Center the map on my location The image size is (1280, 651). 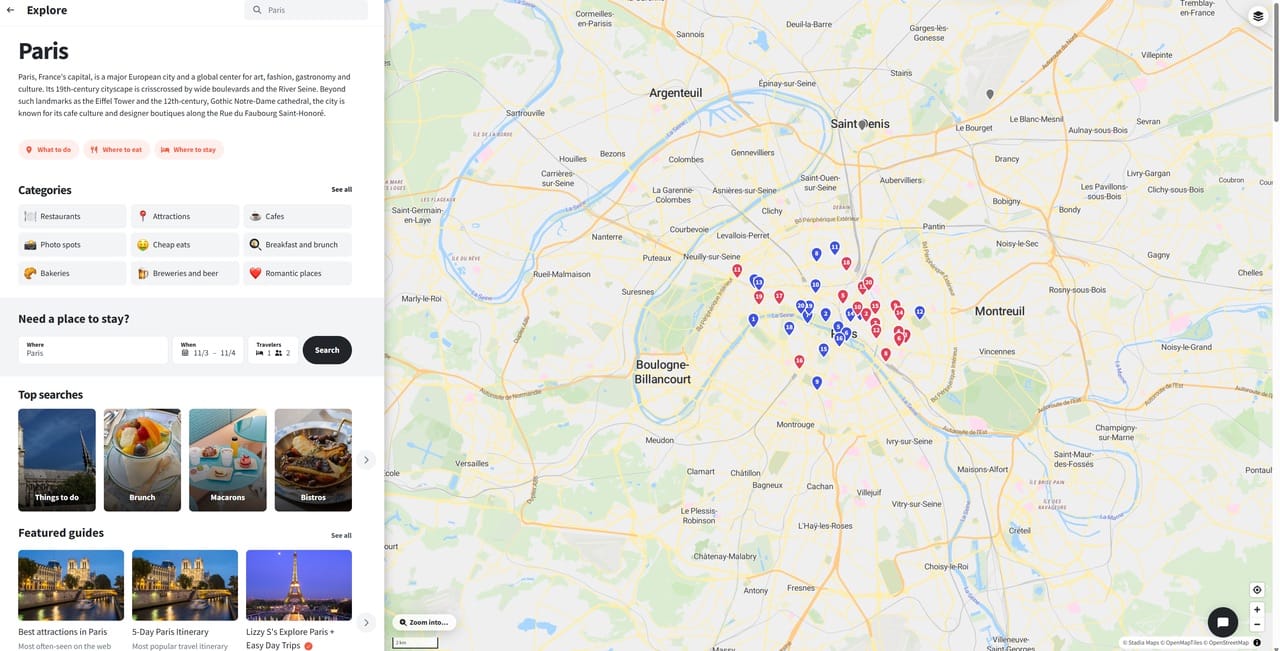point(1257,590)
